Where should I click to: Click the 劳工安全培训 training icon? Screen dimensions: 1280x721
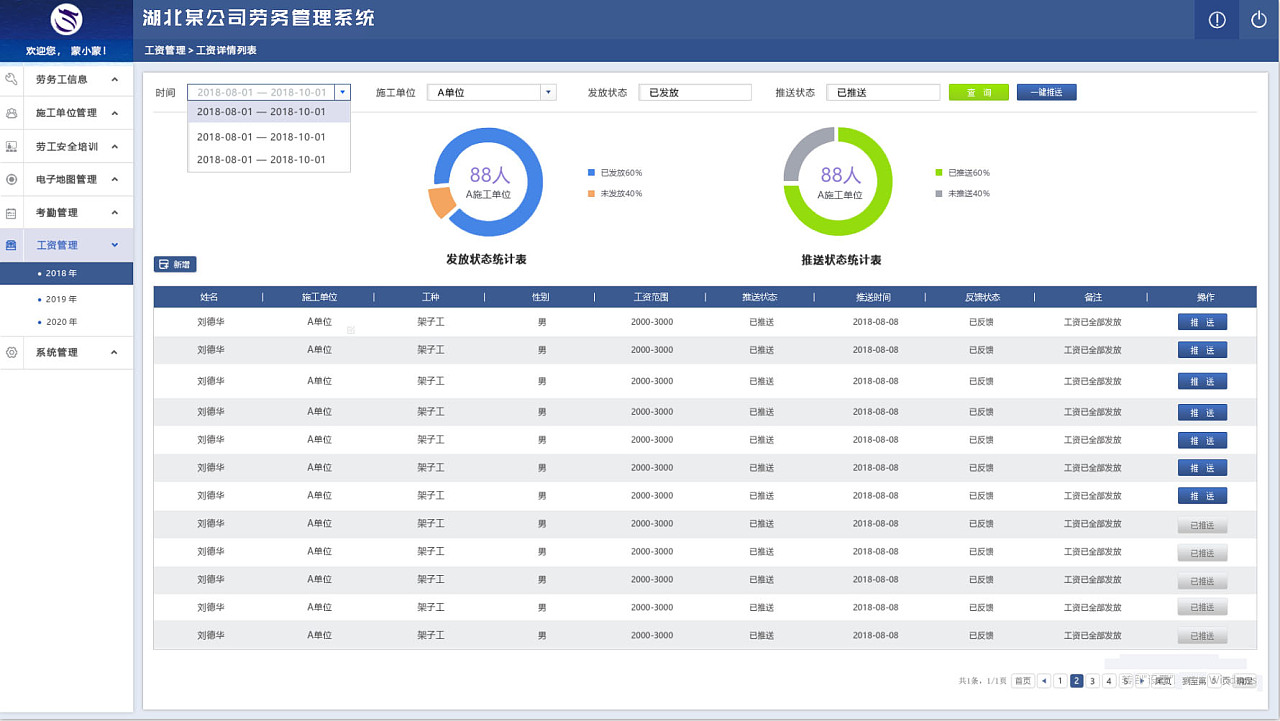(x=12, y=146)
